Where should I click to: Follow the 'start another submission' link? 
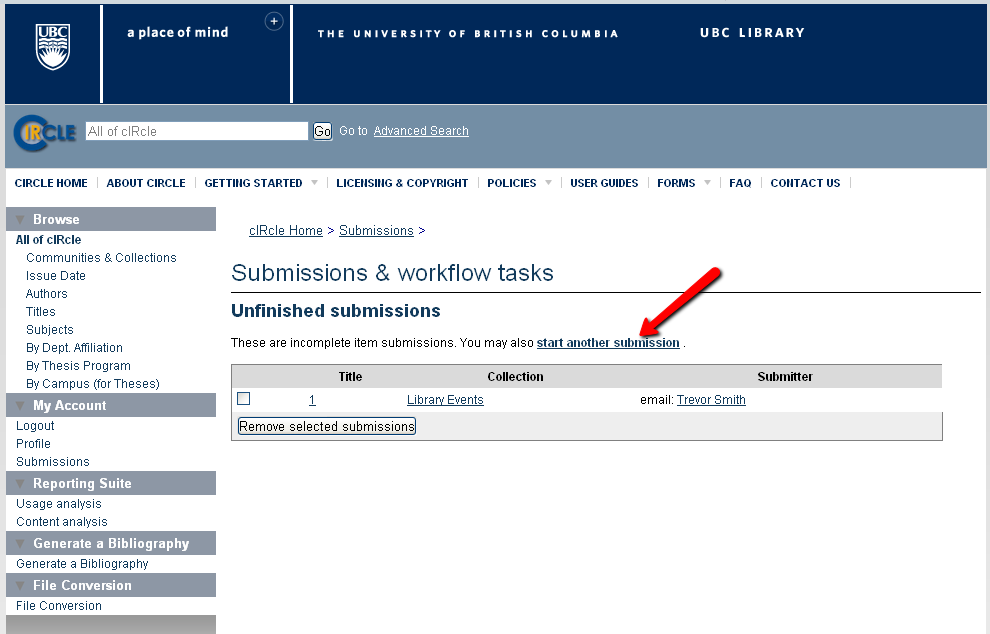(608, 343)
